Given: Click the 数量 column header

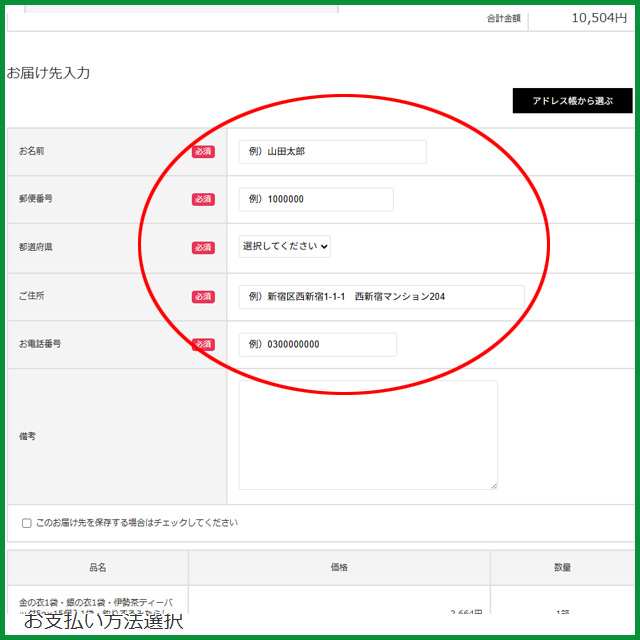Looking at the screenshot, I should 562,568.
